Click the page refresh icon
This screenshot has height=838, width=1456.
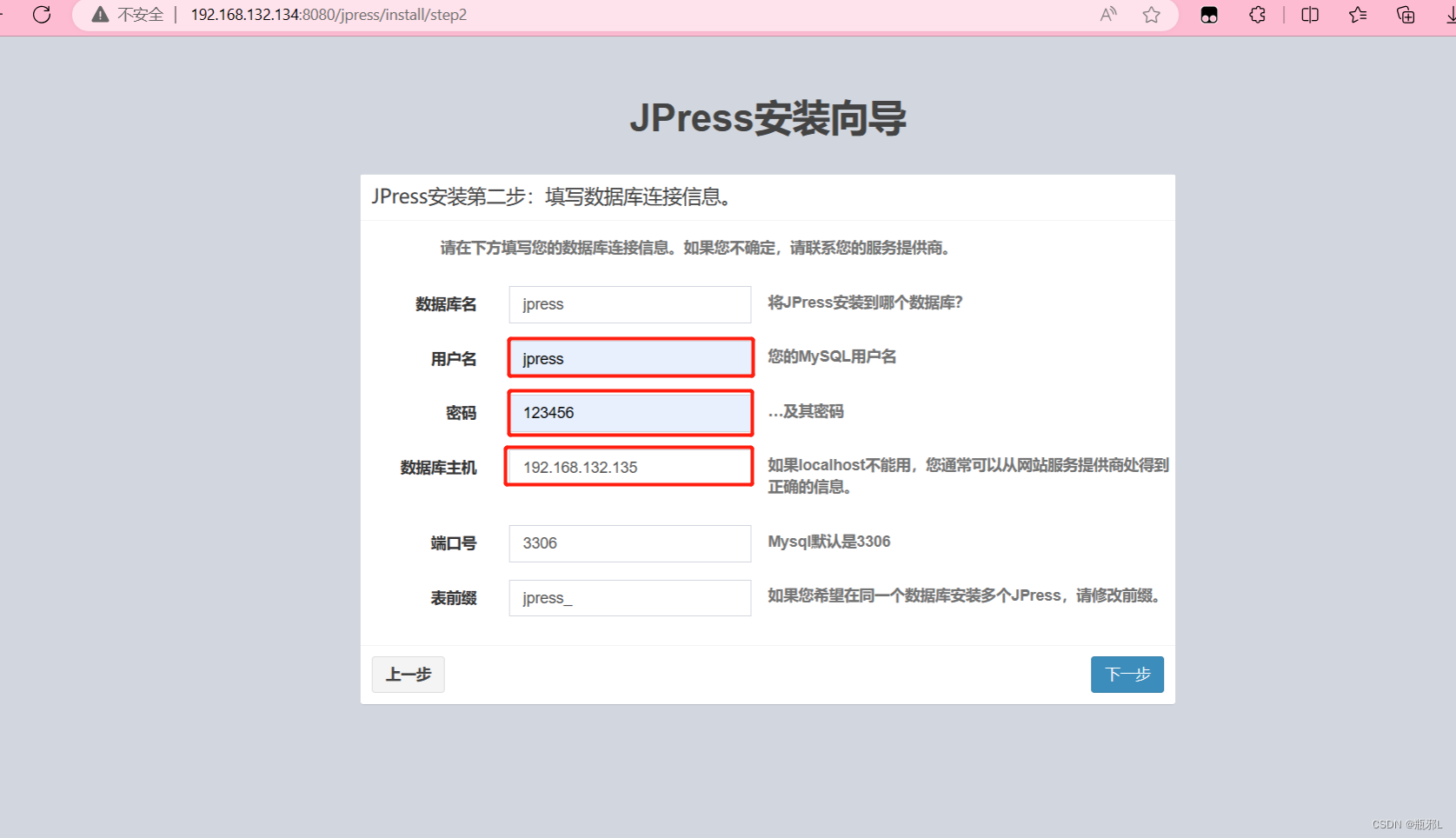pos(41,15)
